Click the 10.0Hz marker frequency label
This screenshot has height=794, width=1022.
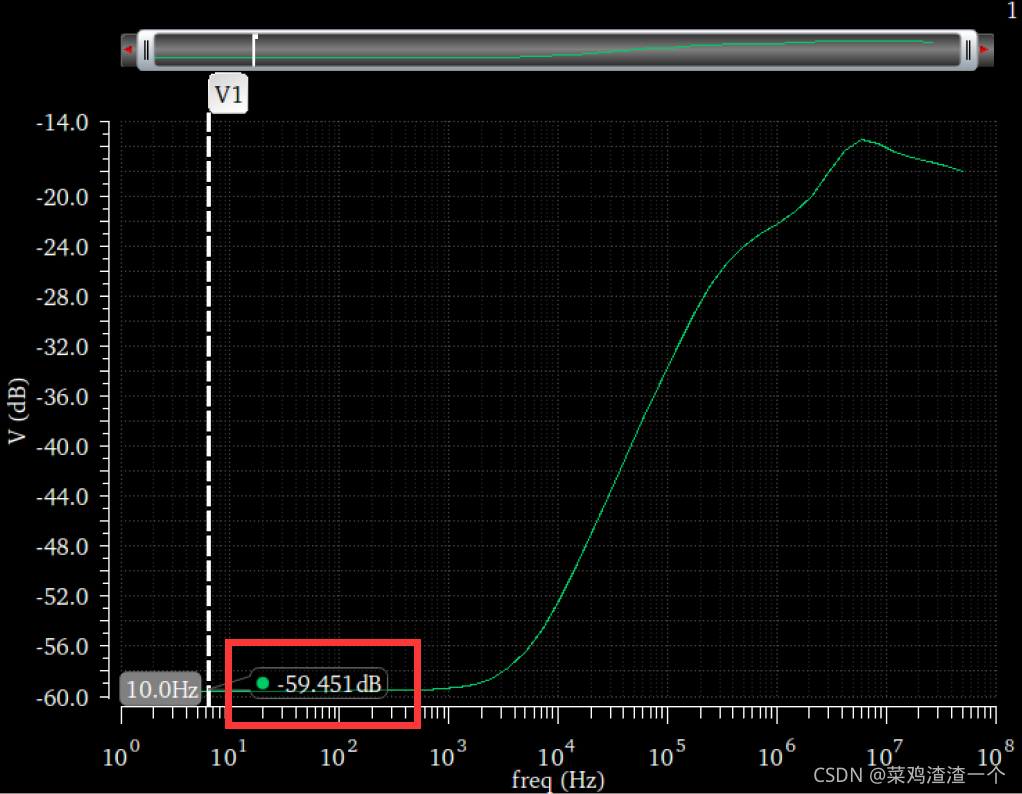click(x=161, y=689)
